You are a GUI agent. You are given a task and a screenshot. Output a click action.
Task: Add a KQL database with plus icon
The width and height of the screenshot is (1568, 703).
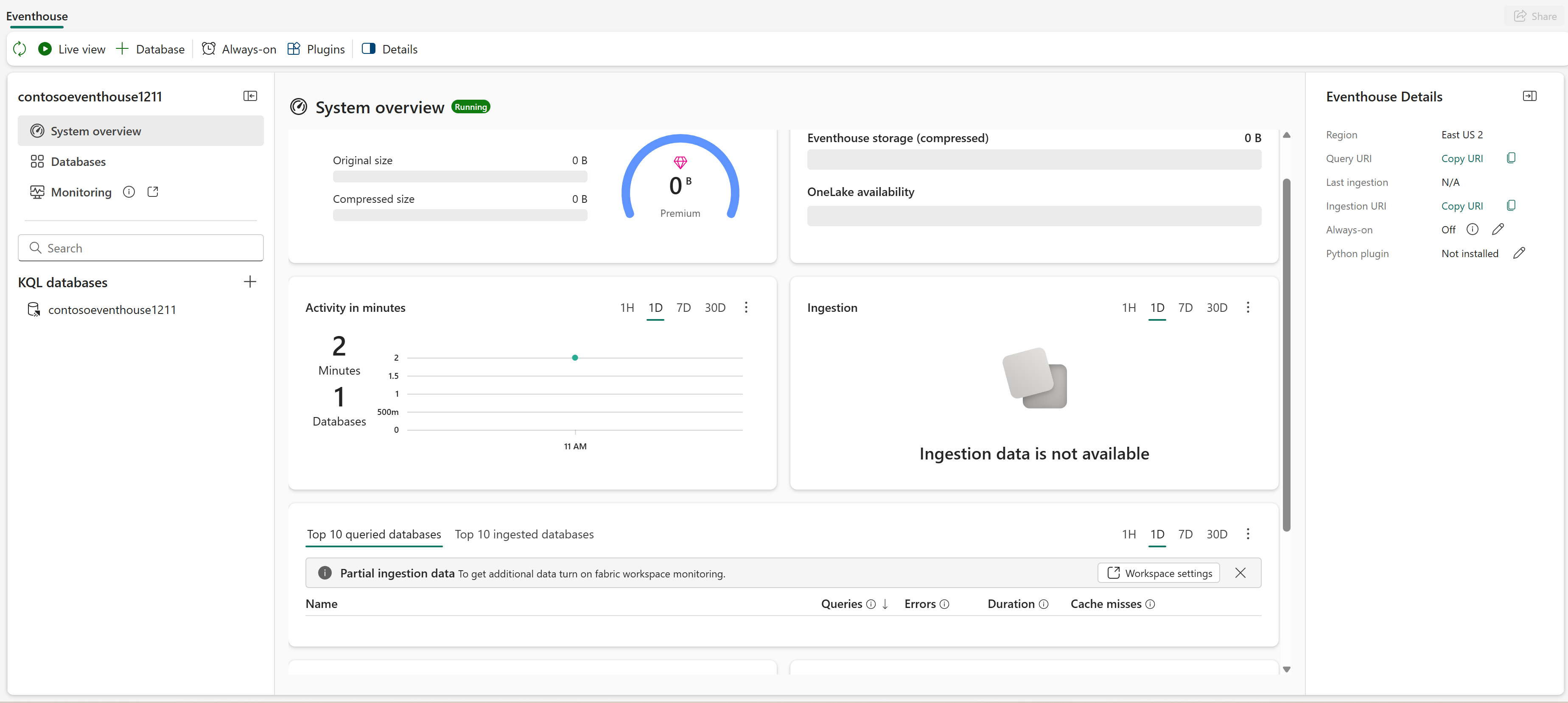(249, 282)
